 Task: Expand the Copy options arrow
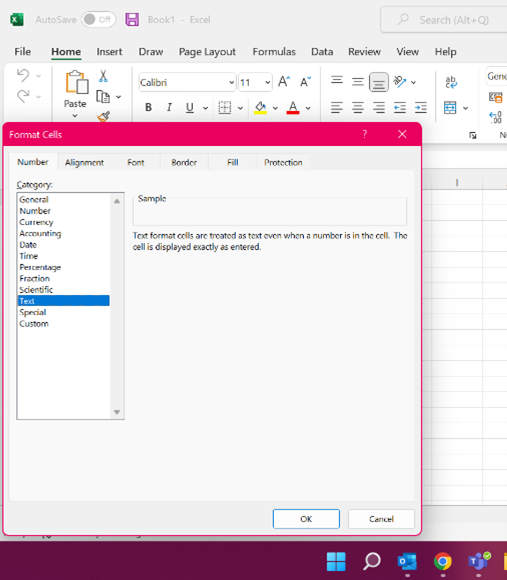tap(118, 97)
